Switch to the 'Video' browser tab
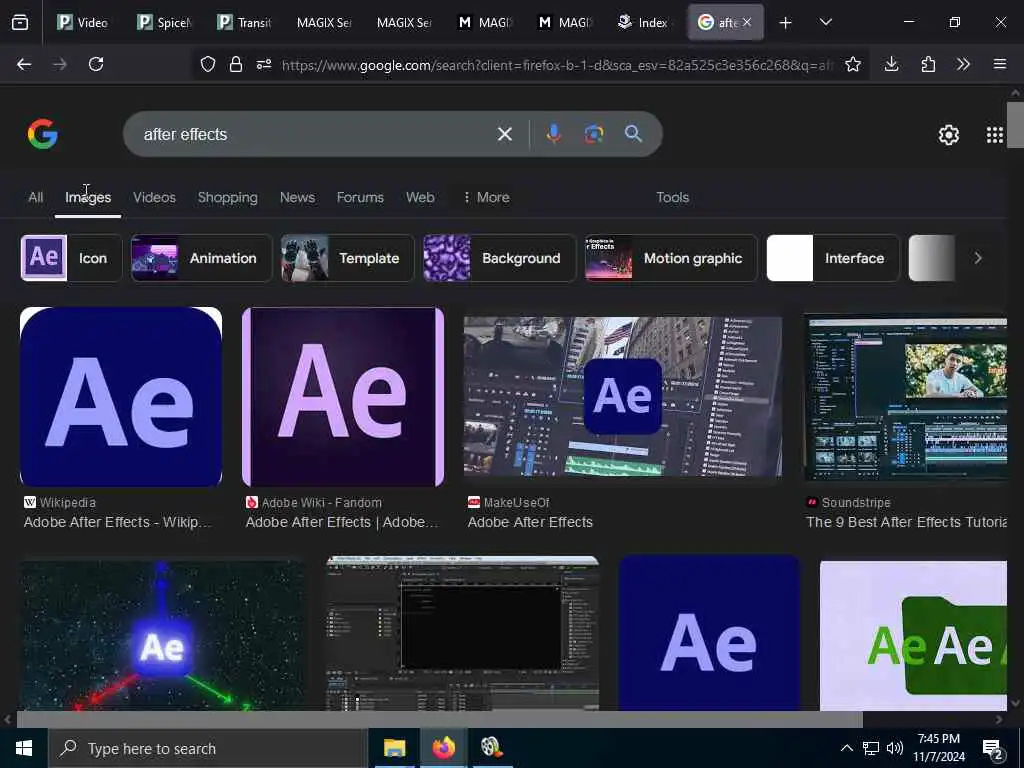The width and height of the screenshot is (1024, 768). 83,22
